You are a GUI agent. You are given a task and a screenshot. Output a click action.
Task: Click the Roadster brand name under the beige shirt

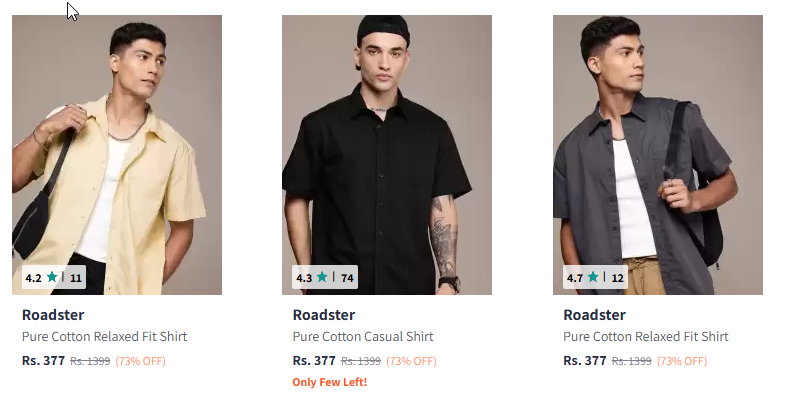click(x=53, y=315)
